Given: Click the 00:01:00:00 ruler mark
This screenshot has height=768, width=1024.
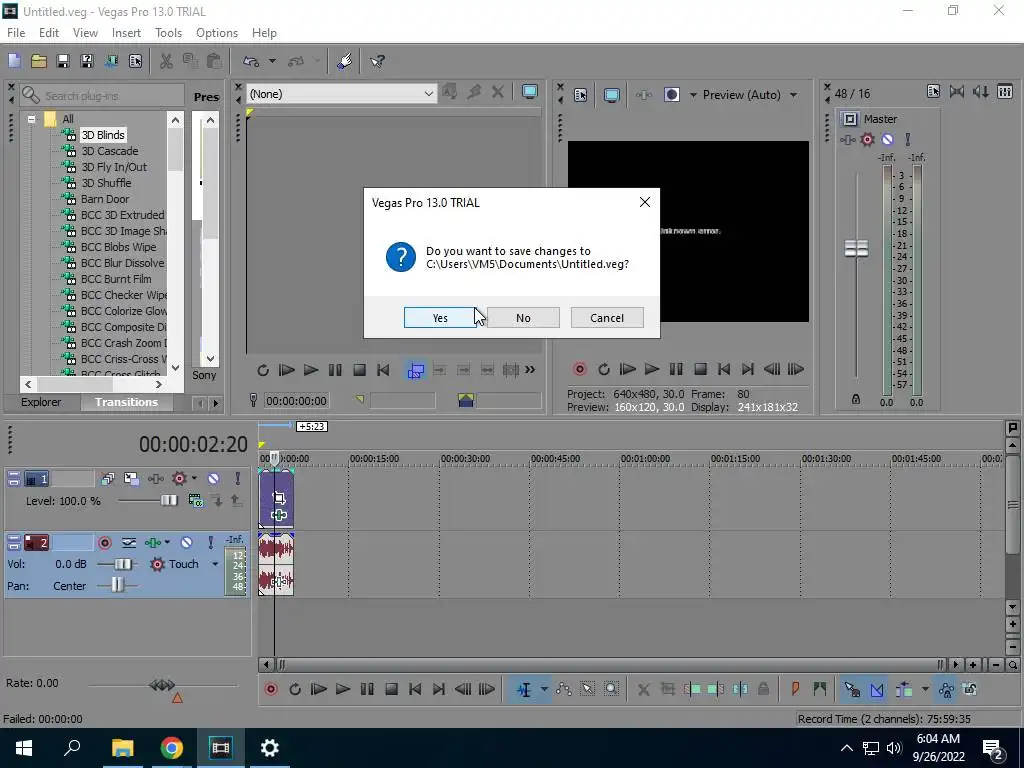Looking at the screenshot, I should tap(645, 459).
